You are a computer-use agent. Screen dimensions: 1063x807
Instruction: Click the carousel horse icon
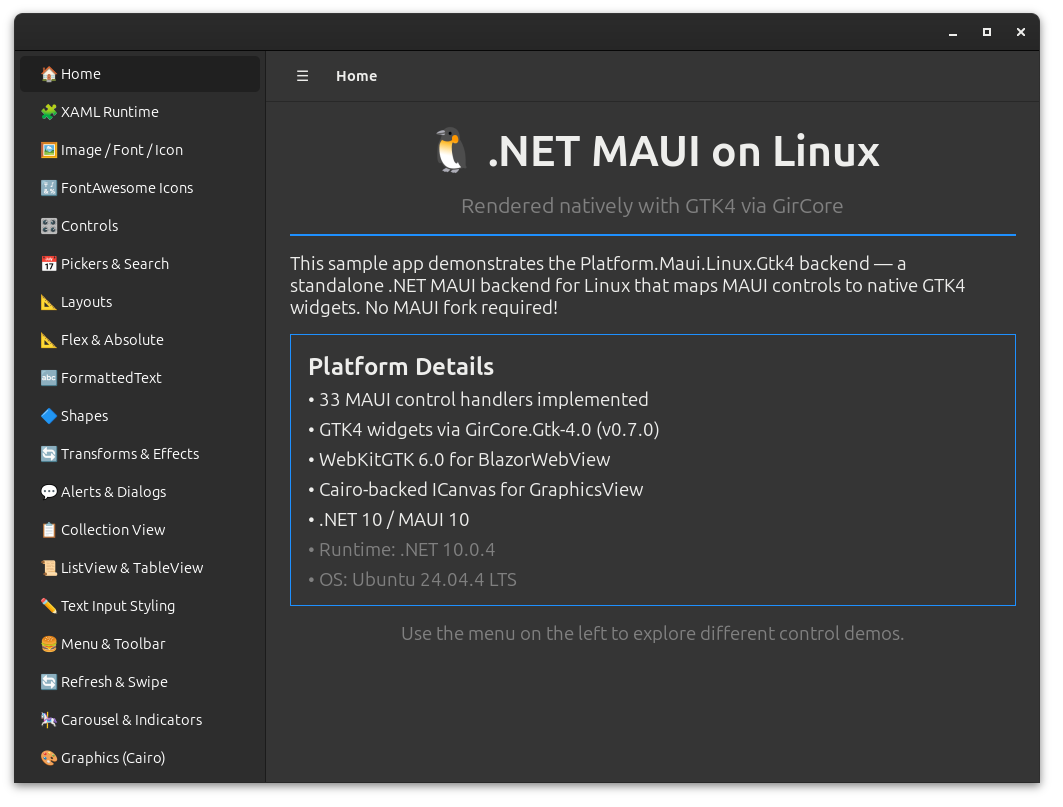(48, 720)
